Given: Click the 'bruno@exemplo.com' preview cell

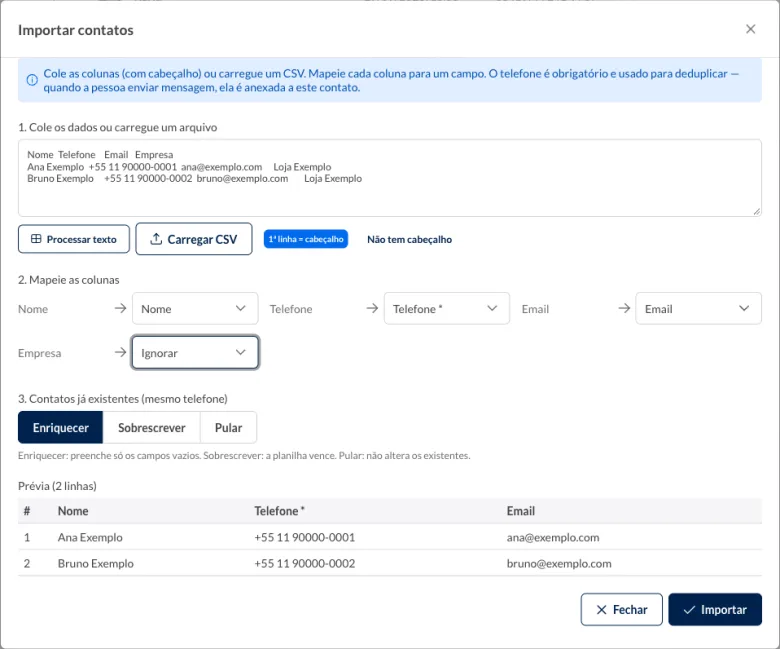Looking at the screenshot, I should (559, 563).
